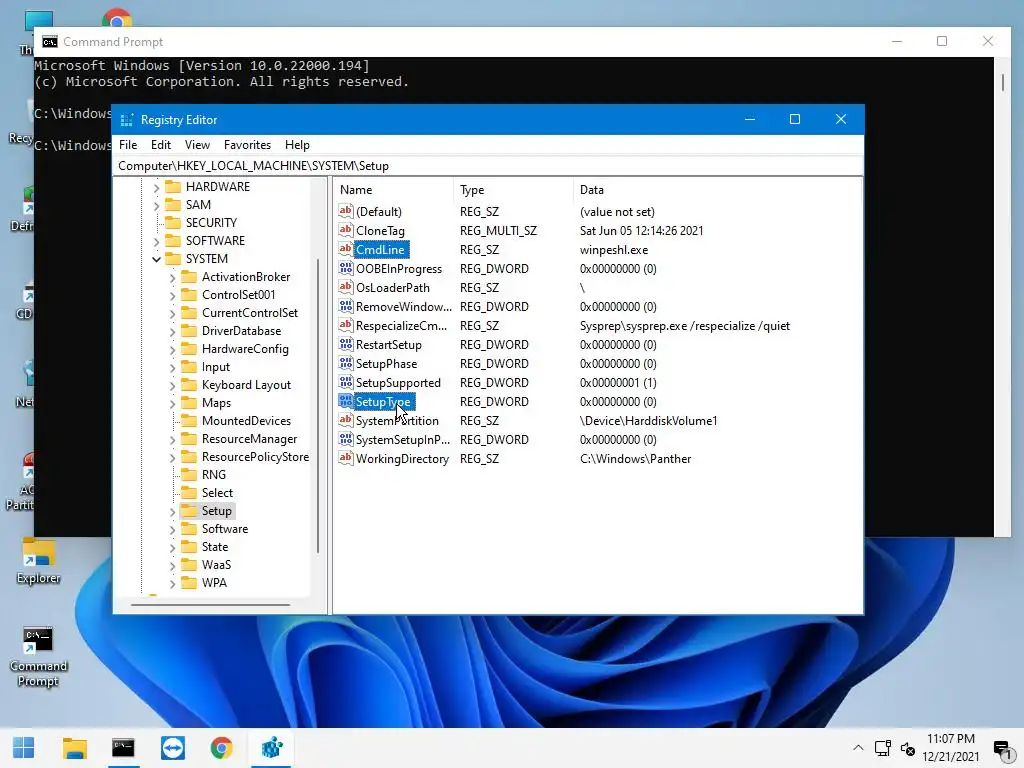Select the SECURITY folder icon

pyautogui.click(x=173, y=223)
